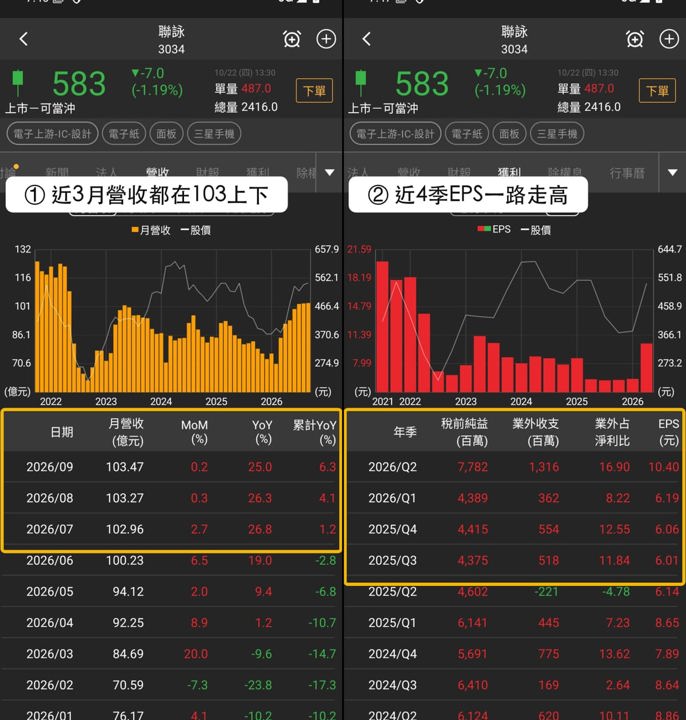
Task: Expand tab list arrow in right screen
Action: pyautogui.click(x=672, y=172)
